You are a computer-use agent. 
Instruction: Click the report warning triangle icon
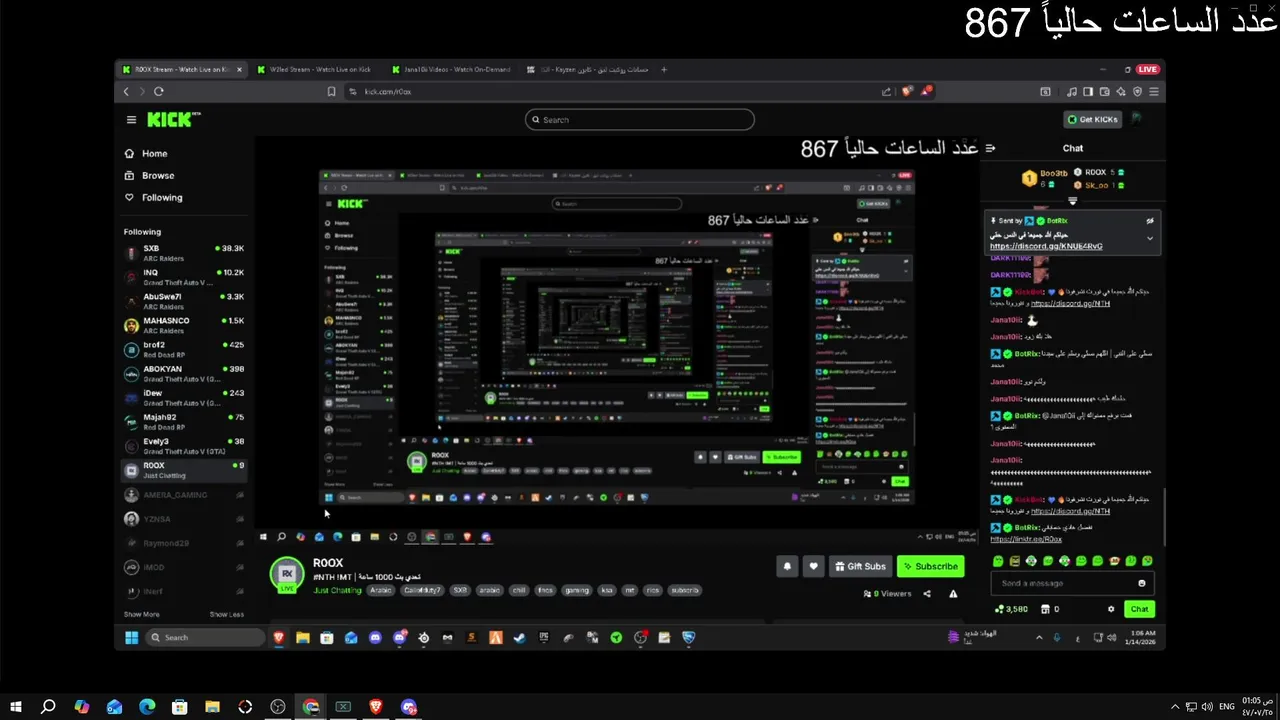953,594
